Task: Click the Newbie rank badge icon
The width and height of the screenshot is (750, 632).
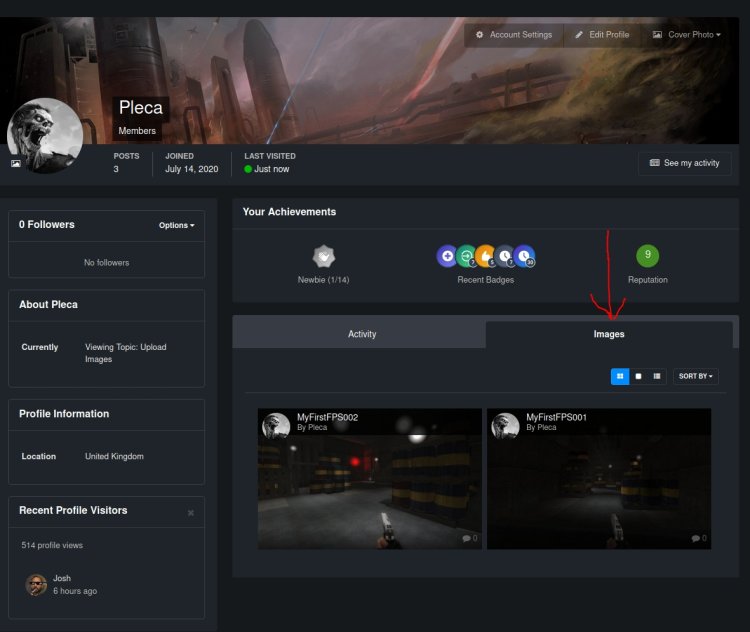Action: tap(323, 256)
